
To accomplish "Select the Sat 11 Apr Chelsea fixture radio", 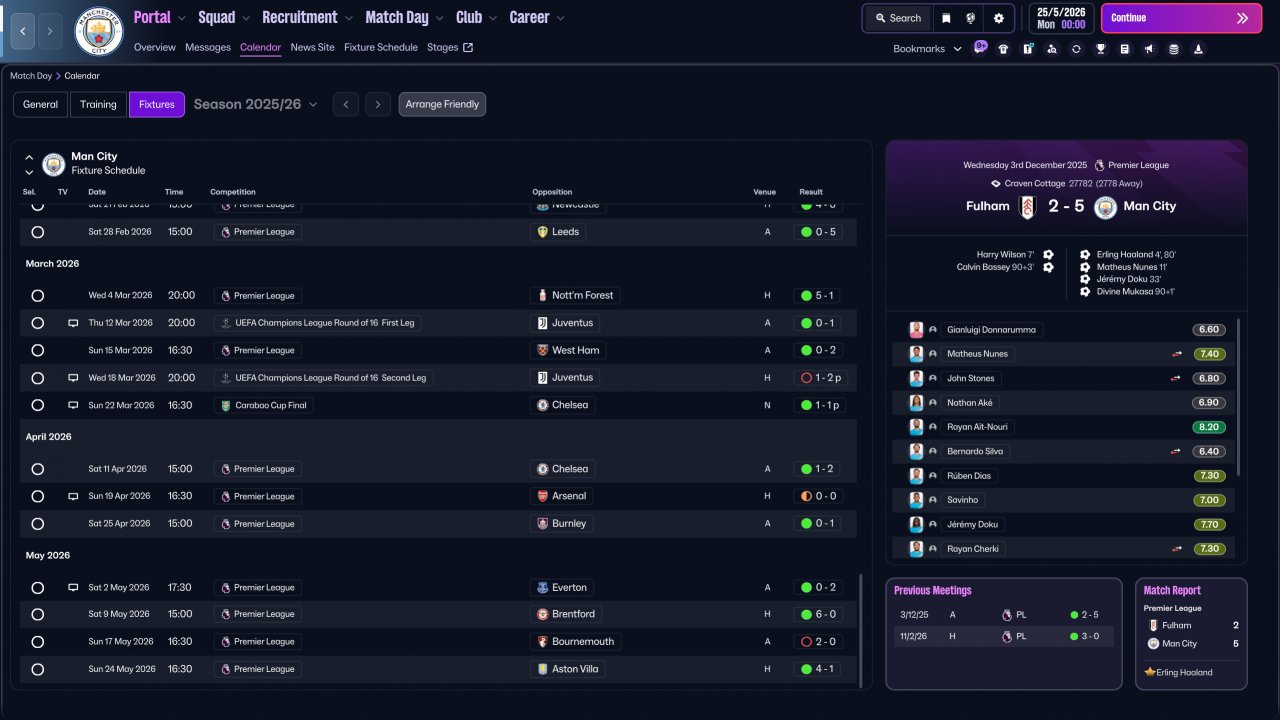I will point(38,469).
